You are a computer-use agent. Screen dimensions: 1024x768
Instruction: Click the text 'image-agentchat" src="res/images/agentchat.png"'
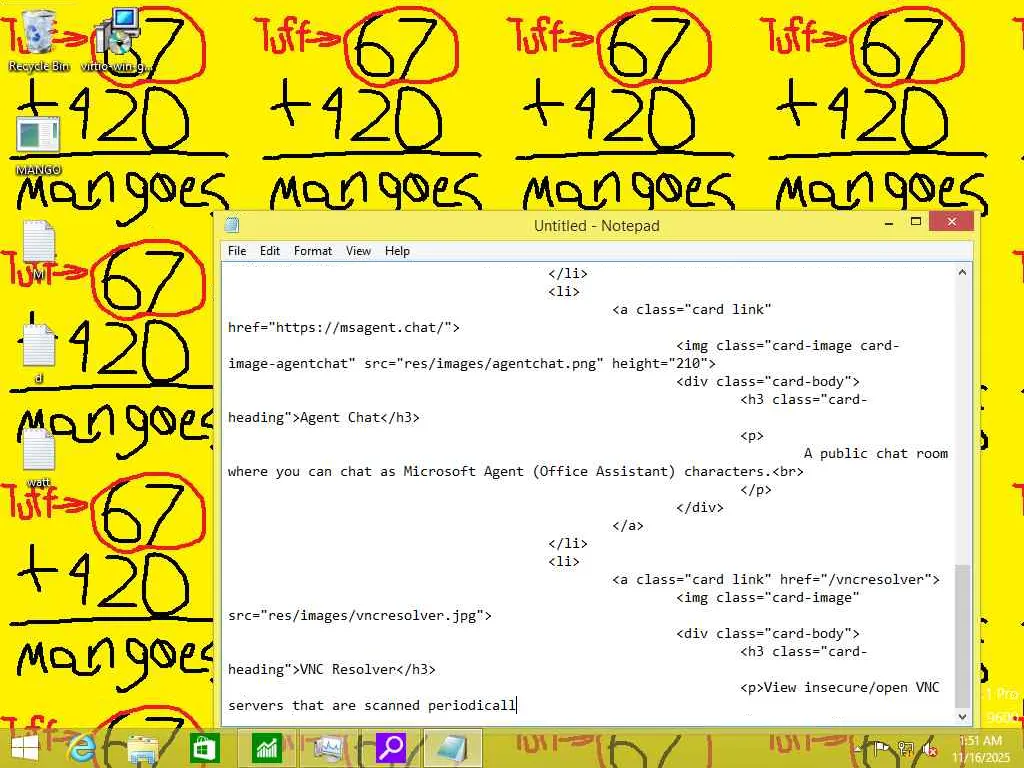pyautogui.click(x=415, y=363)
